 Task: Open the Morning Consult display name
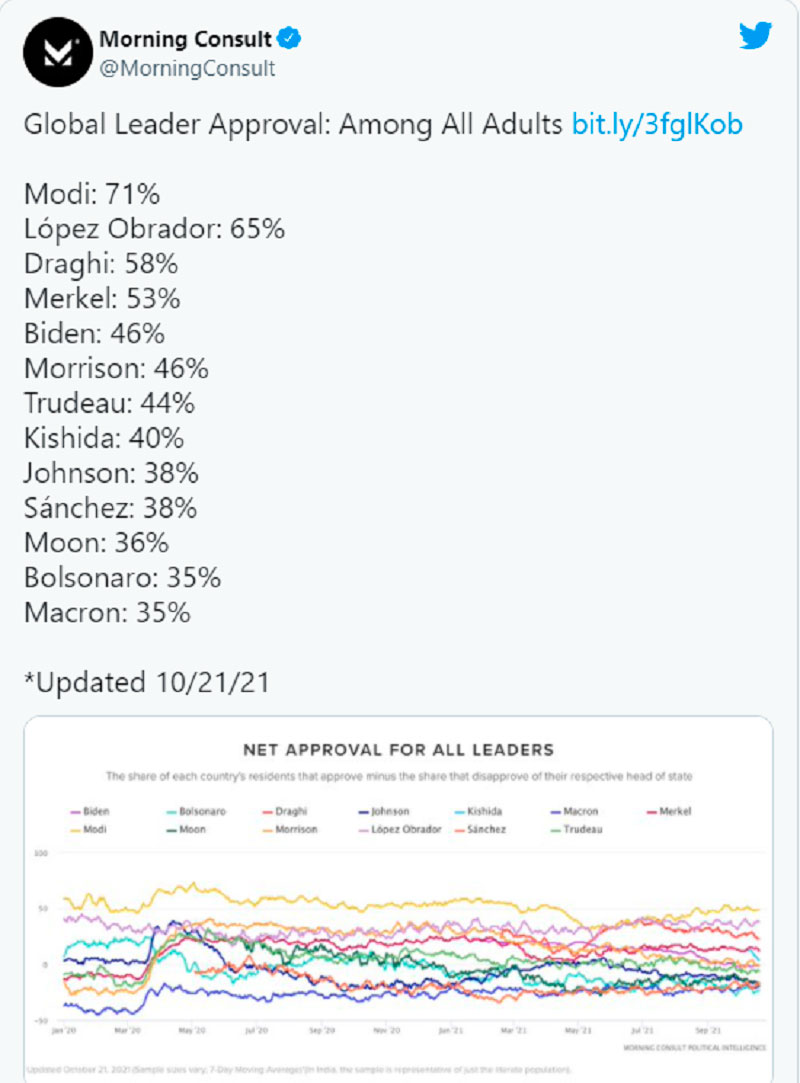[185, 40]
